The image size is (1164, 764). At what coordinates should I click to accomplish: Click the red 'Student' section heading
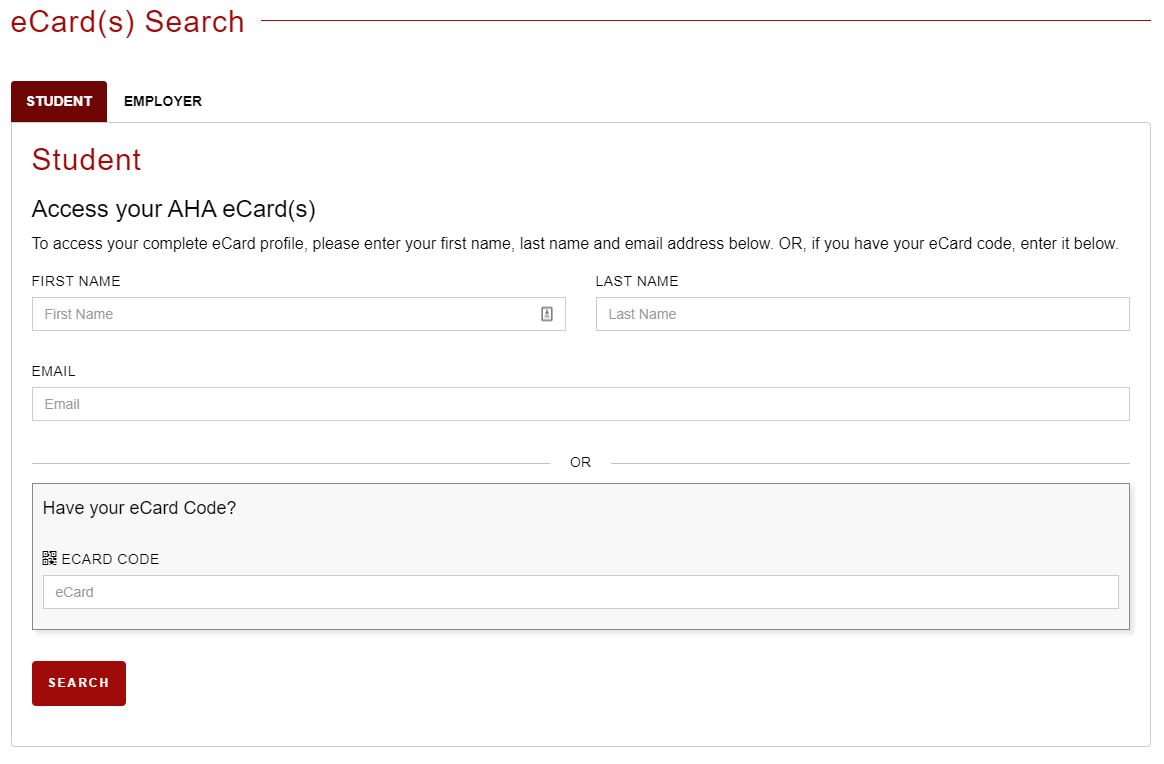[x=86, y=160]
